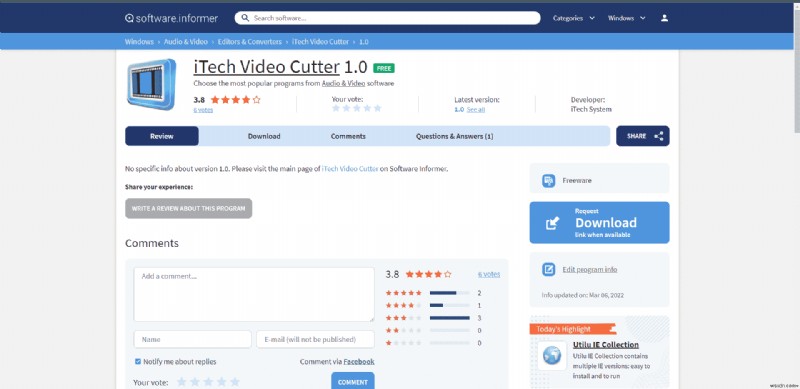Image resolution: width=800 pixels, height=389 pixels.
Task: Click the SHARE button
Action: (643, 136)
